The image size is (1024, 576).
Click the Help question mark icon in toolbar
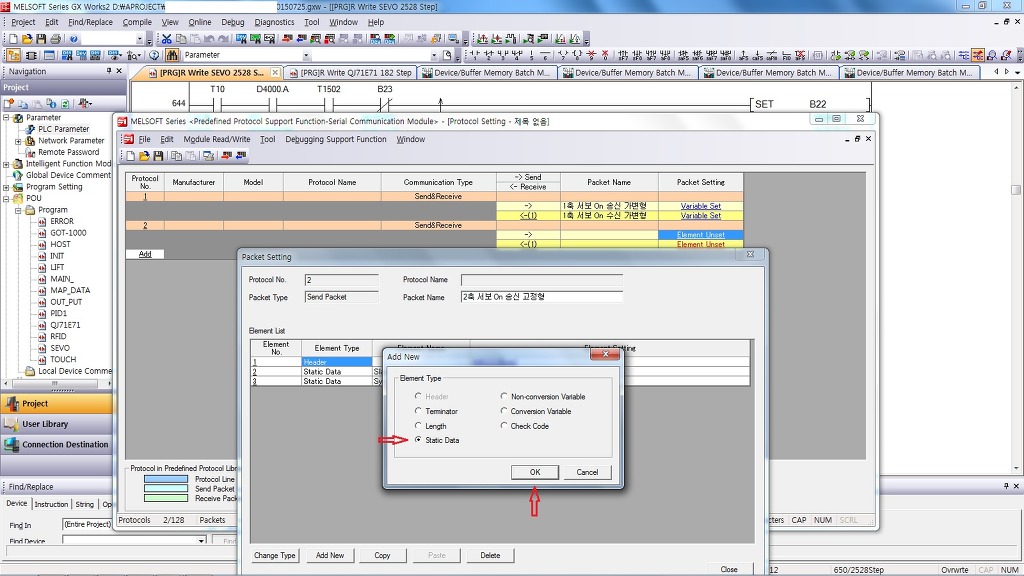pos(74,39)
